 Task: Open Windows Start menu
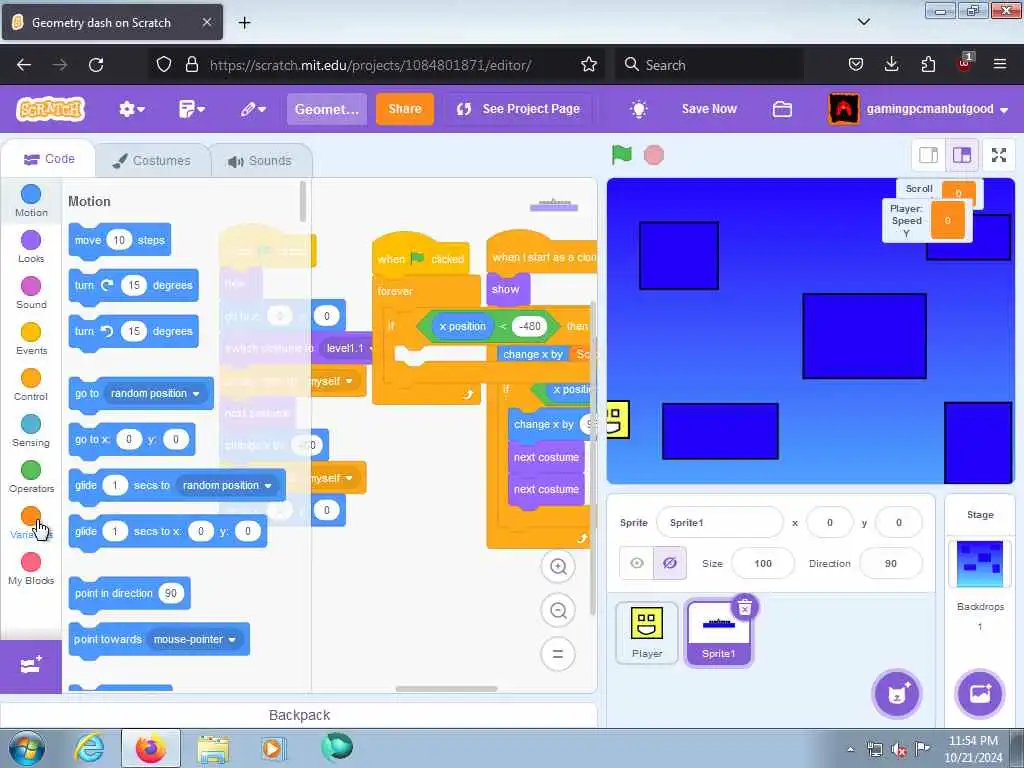(27, 748)
